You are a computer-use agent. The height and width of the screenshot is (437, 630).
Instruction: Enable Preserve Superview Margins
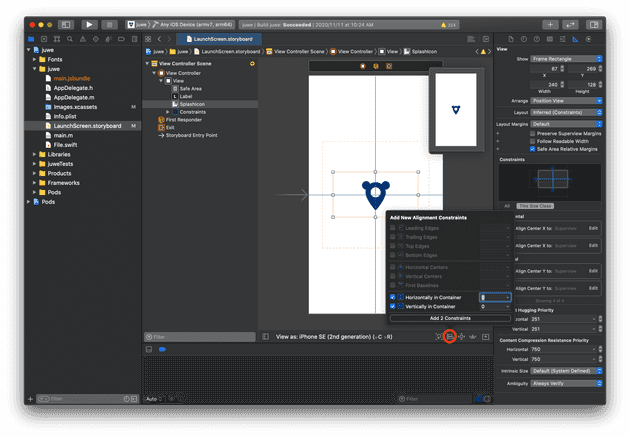point(532,133)
